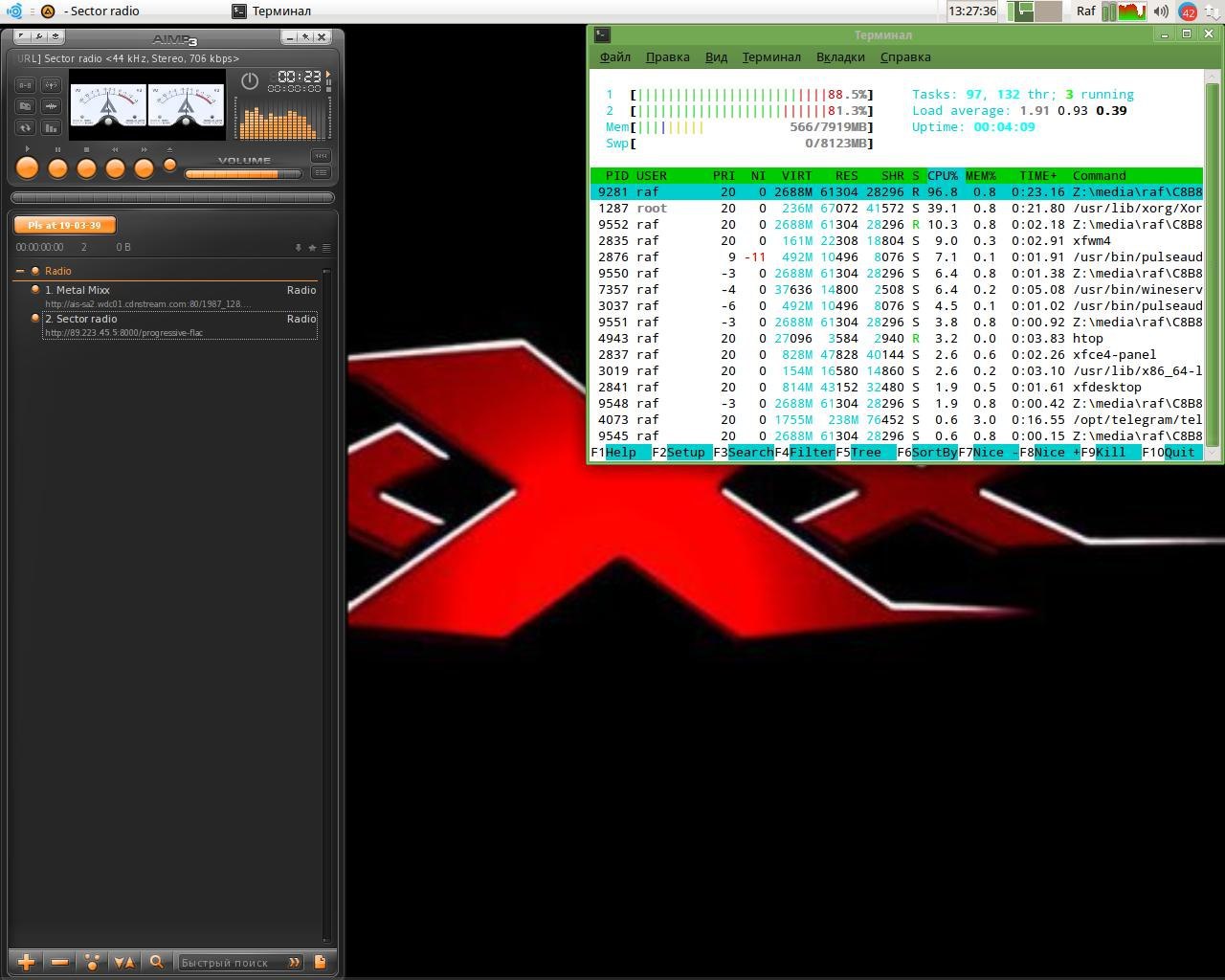
Task: Select the 'Pls at 19-03-39' playlist tab
Action: point(64,225)
